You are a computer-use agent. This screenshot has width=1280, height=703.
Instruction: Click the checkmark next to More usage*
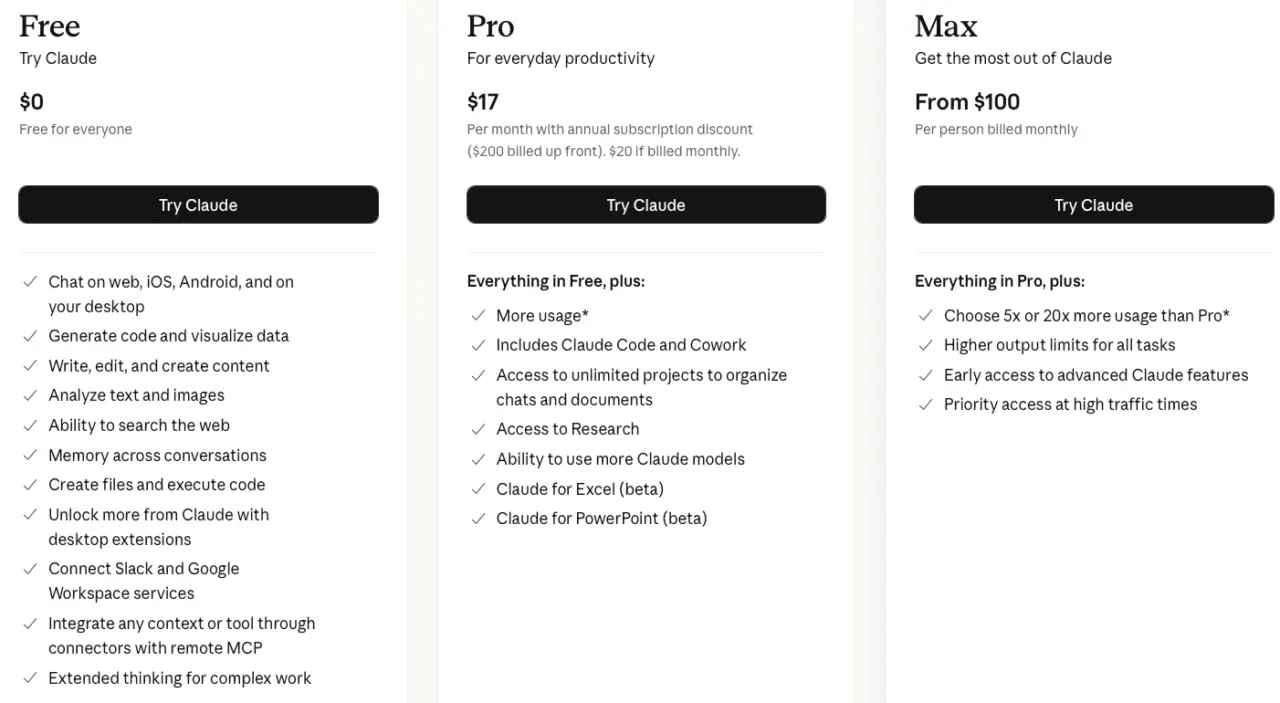click(478, 316)
